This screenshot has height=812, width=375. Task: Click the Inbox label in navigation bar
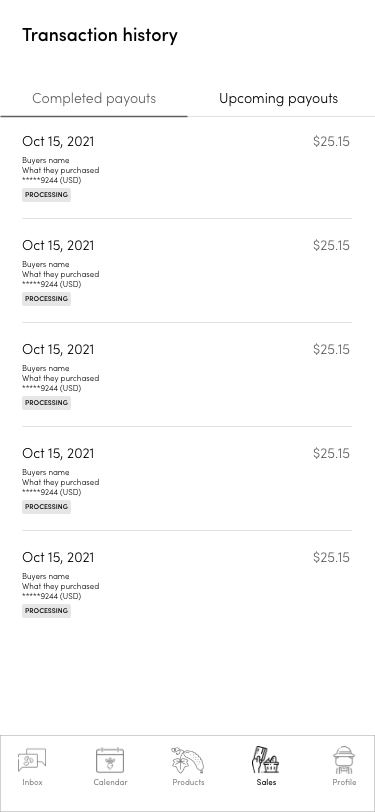tap(32, 782)
